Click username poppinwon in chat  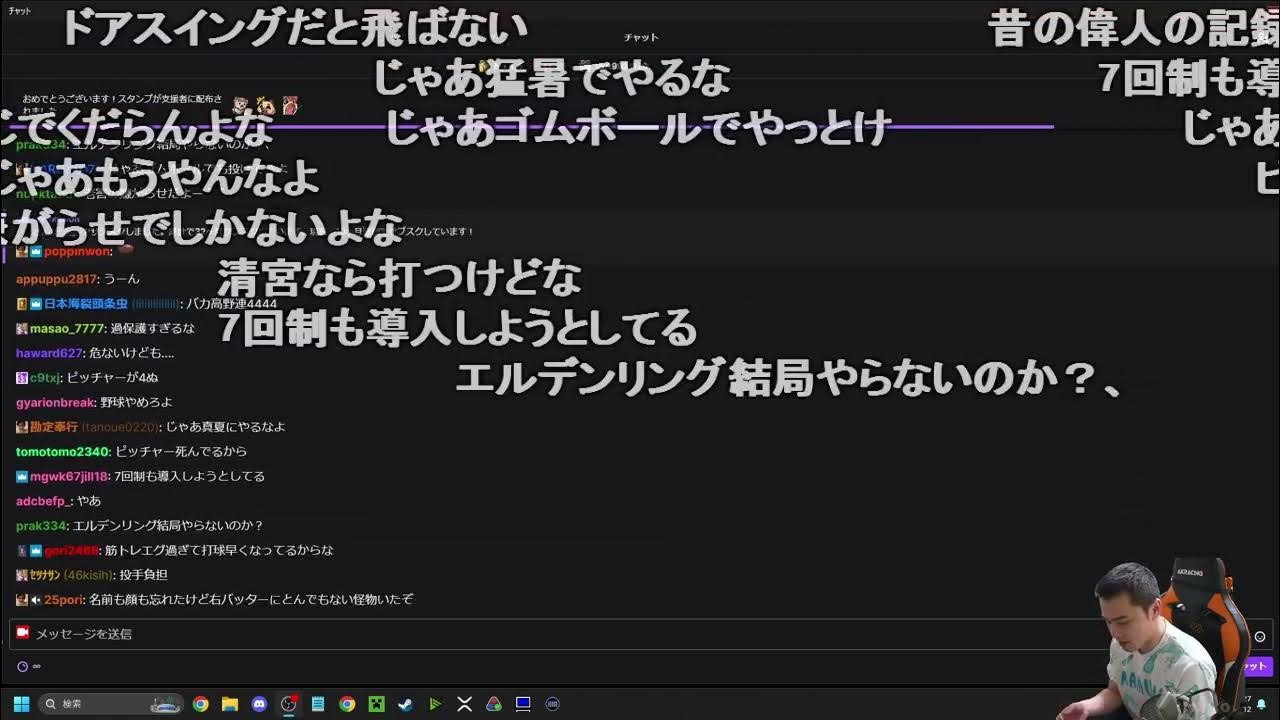[x=77, y=252]
